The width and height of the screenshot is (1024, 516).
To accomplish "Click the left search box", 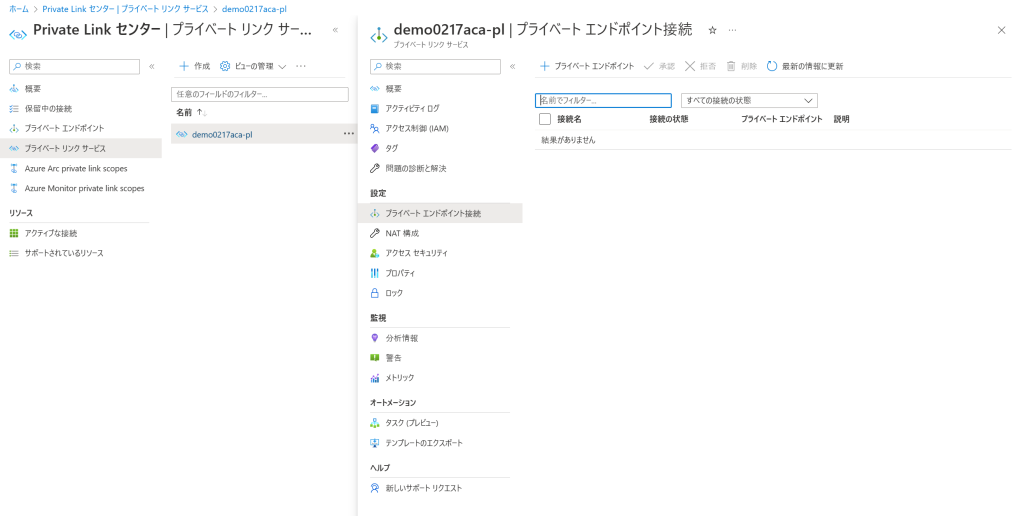I will [74, 66].
